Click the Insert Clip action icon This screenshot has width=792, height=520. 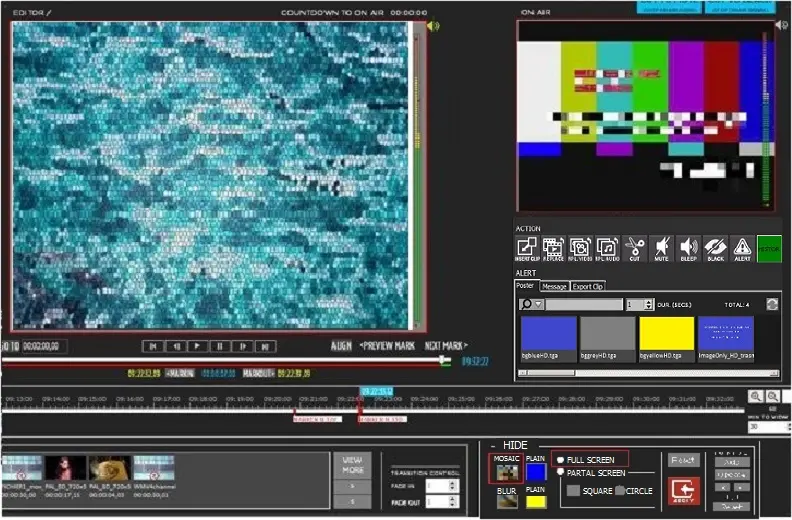point(527,248)
